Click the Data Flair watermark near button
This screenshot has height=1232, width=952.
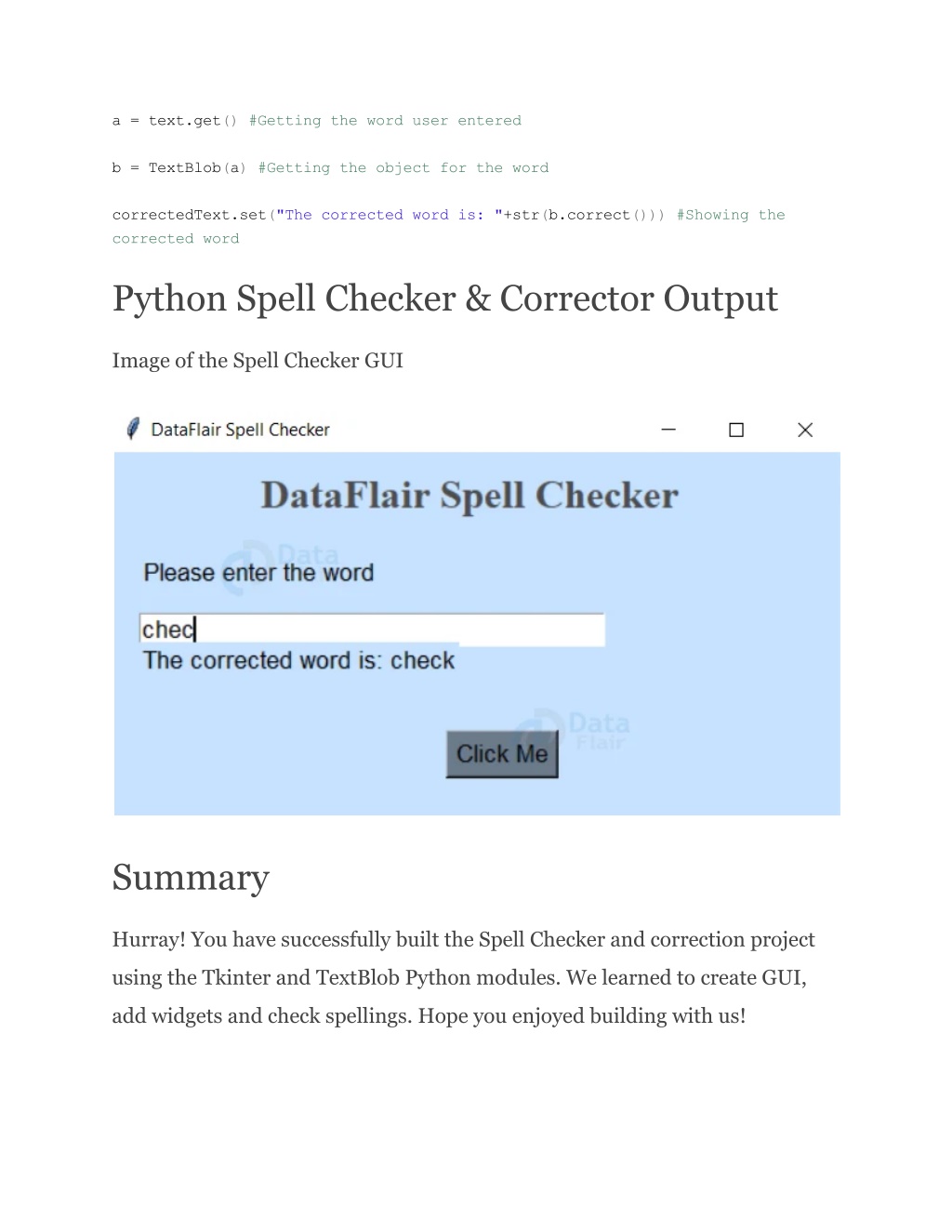coord(571,730)
